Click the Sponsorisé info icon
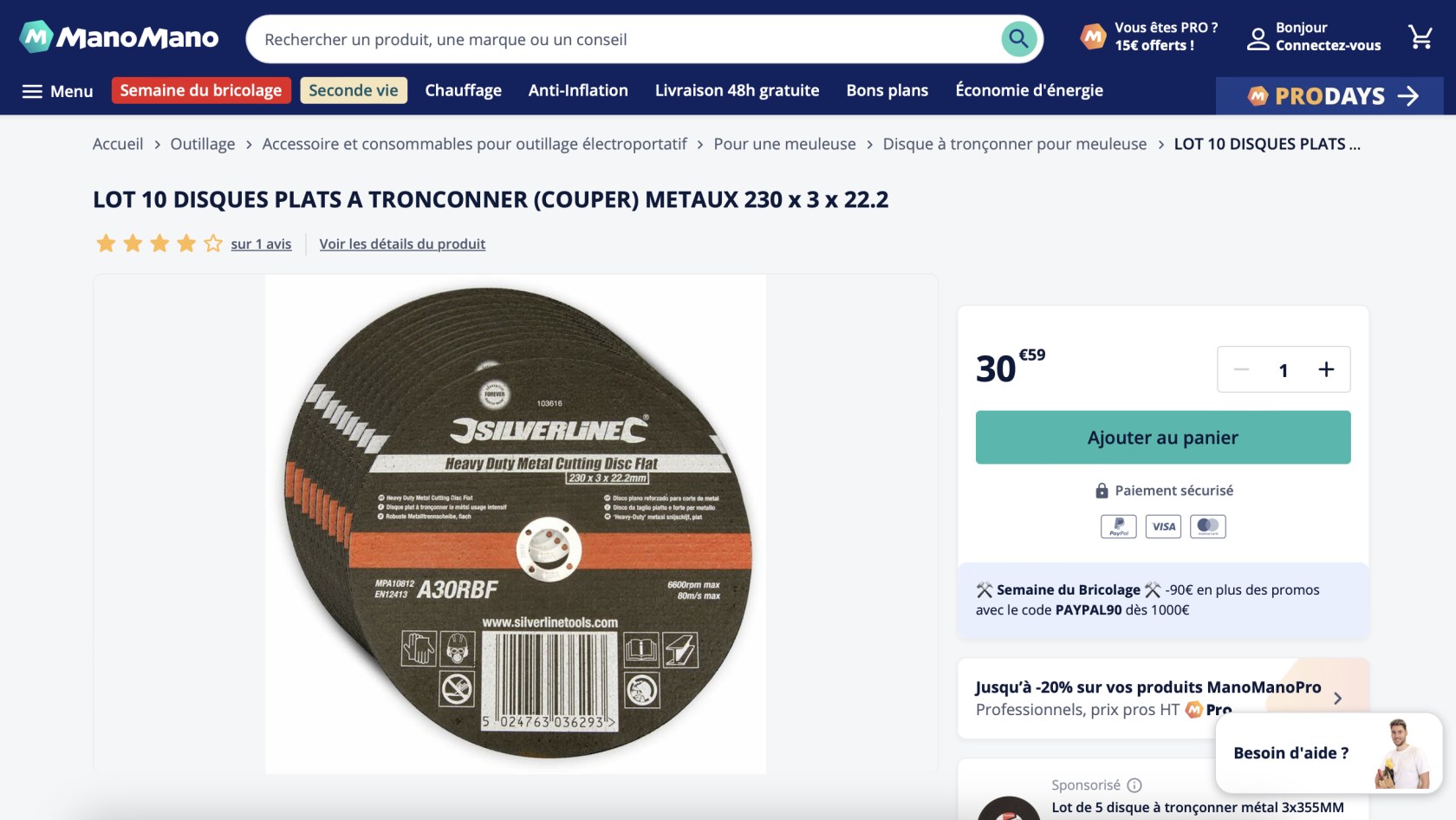This screenshot has width=1456, height=820. (1134, 785)
